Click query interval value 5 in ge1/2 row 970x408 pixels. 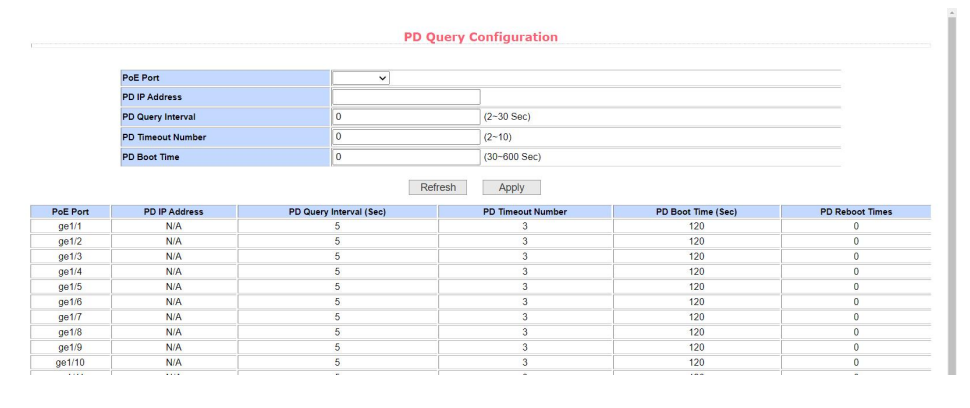337,241
